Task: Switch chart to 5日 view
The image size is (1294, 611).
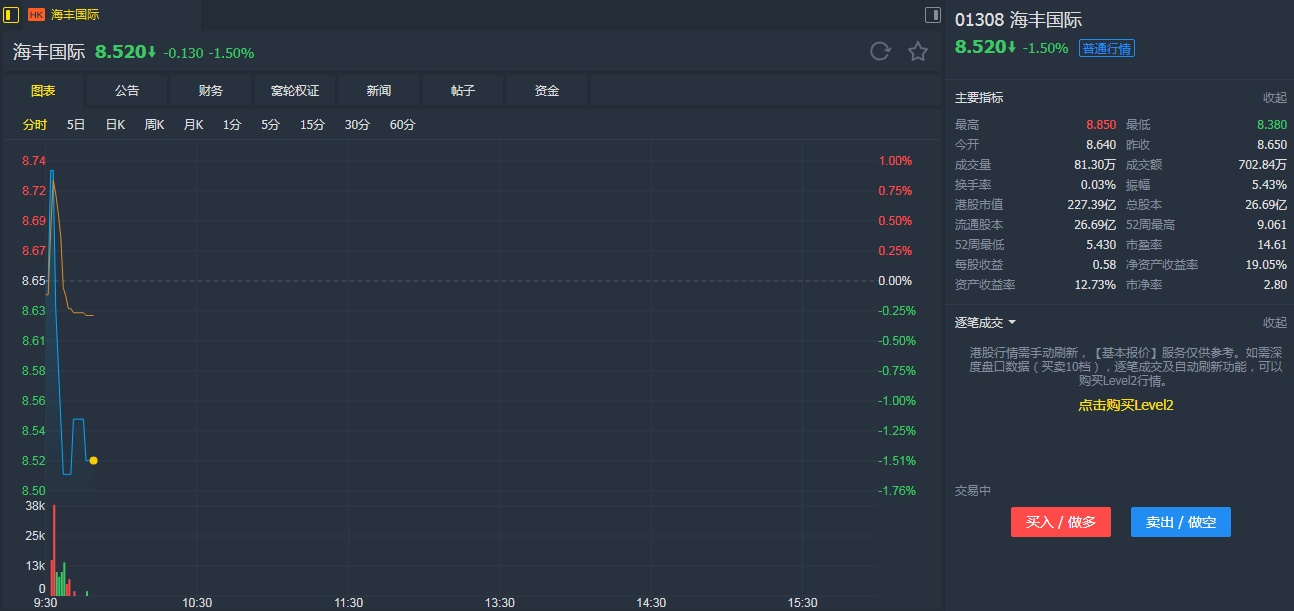Action: (76, 125)
